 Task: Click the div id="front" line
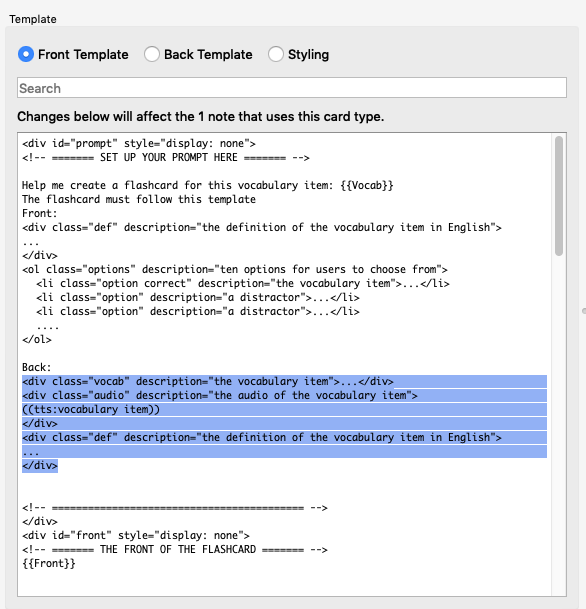click(x=136, y=535)
